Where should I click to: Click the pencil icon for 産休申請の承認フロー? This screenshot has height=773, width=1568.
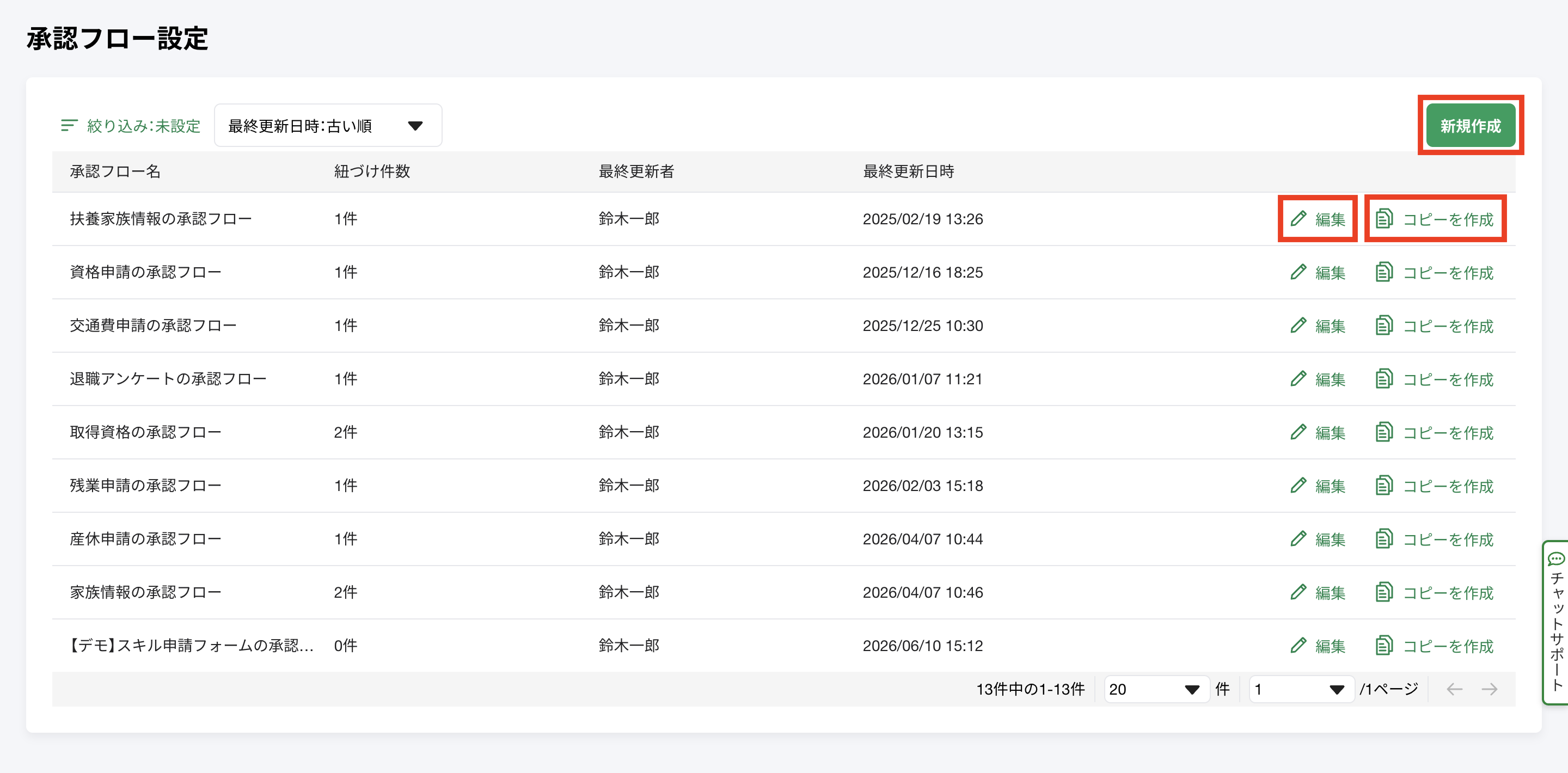[x=1298, y=539]
